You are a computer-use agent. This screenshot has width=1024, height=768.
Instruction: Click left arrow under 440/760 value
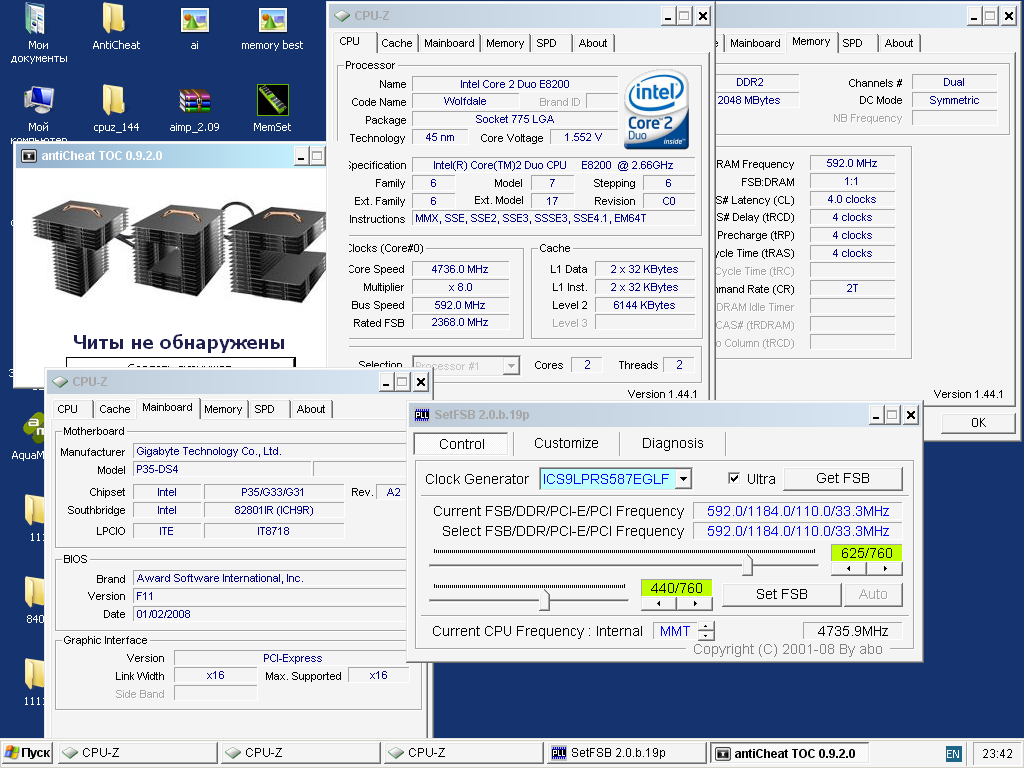[658, 603]
